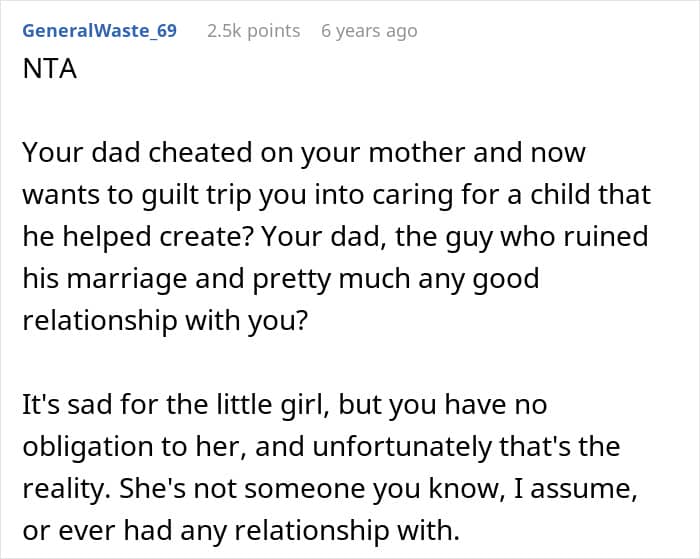This screenshot has width=700, height=559.
Task: Click the "6 years ago" timestamp
Action: (x=369, y=31)
